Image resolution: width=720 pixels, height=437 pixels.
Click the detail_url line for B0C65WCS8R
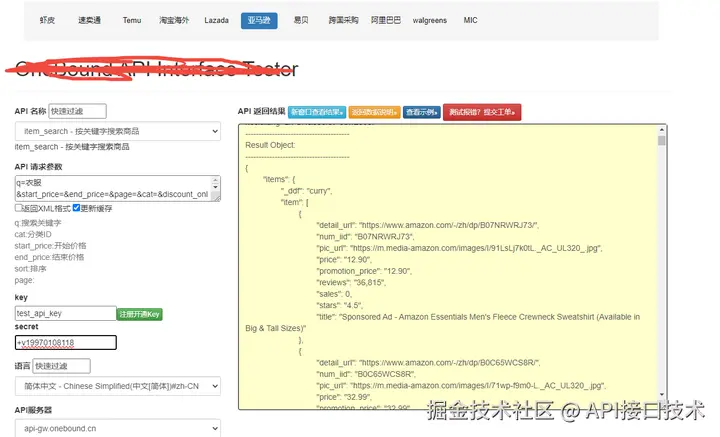tap(428, 363)
